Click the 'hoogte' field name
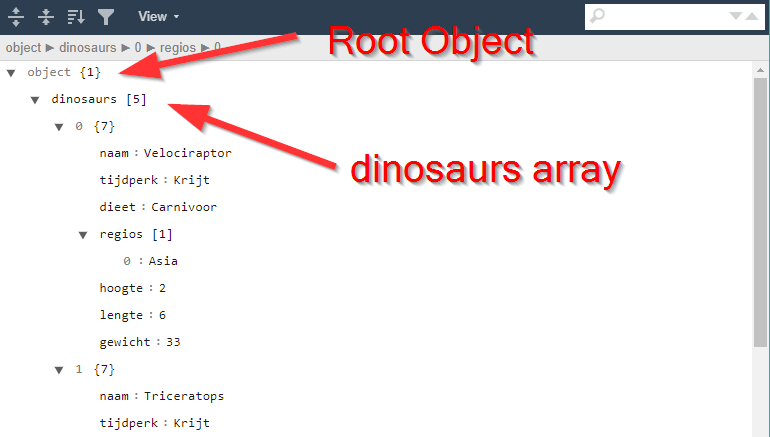770x437 pixels. [121, 288]
